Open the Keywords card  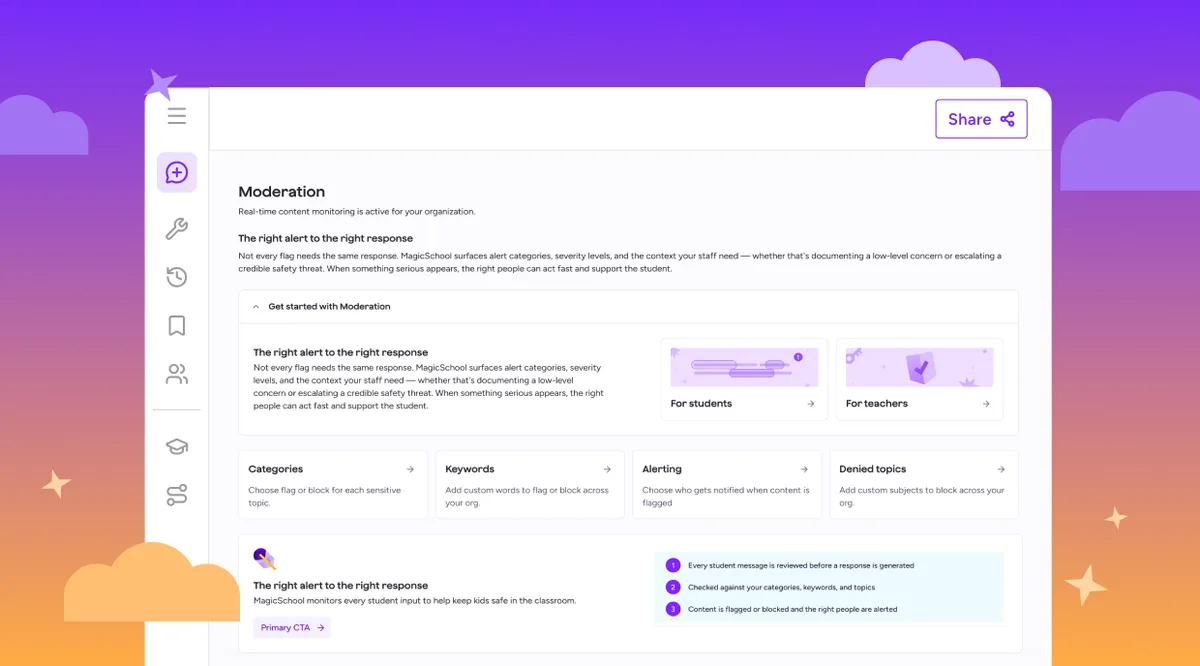tap(530, 485)
